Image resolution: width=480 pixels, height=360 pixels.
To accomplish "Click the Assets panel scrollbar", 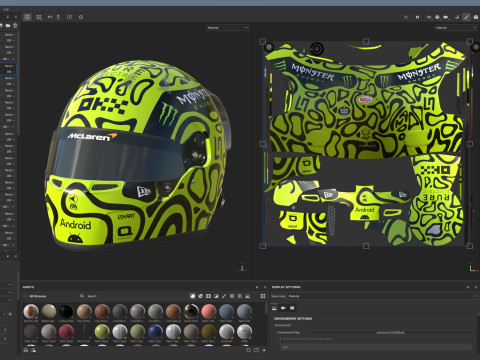I will (266, 308).
